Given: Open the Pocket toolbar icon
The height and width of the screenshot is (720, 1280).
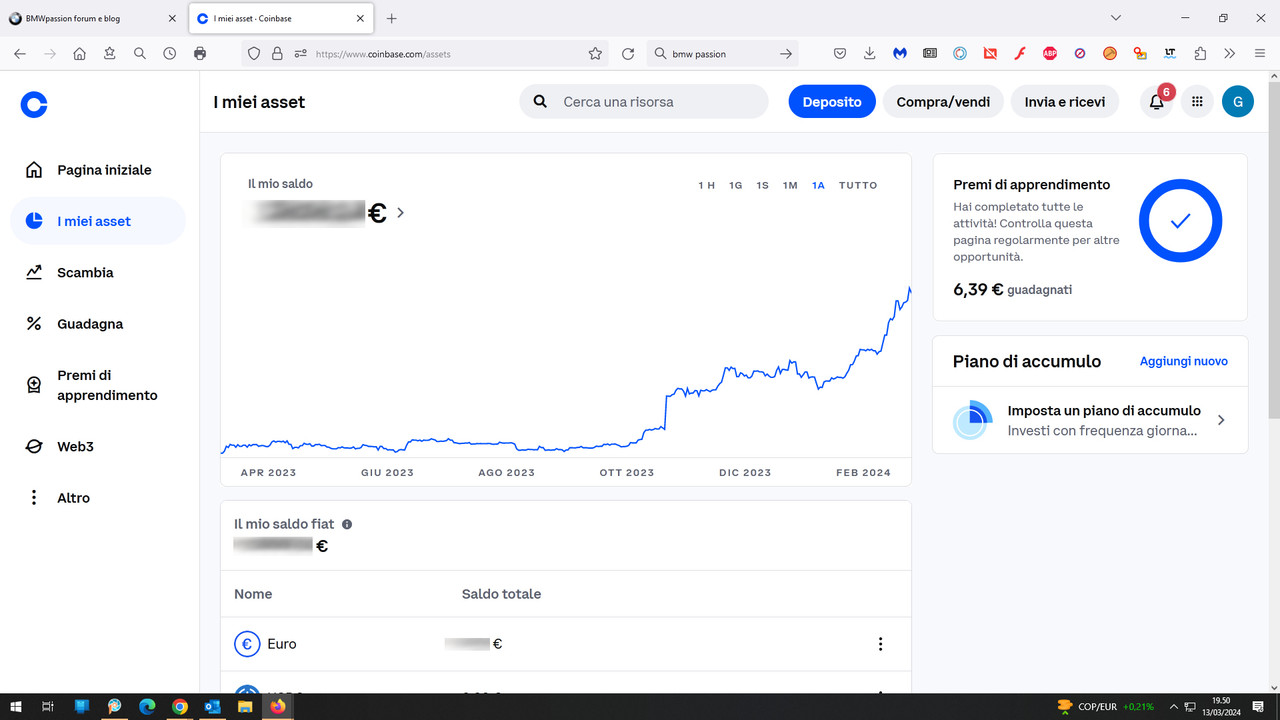Looking at the screenshot, I should pyautogui.click(x=840, y=54).
